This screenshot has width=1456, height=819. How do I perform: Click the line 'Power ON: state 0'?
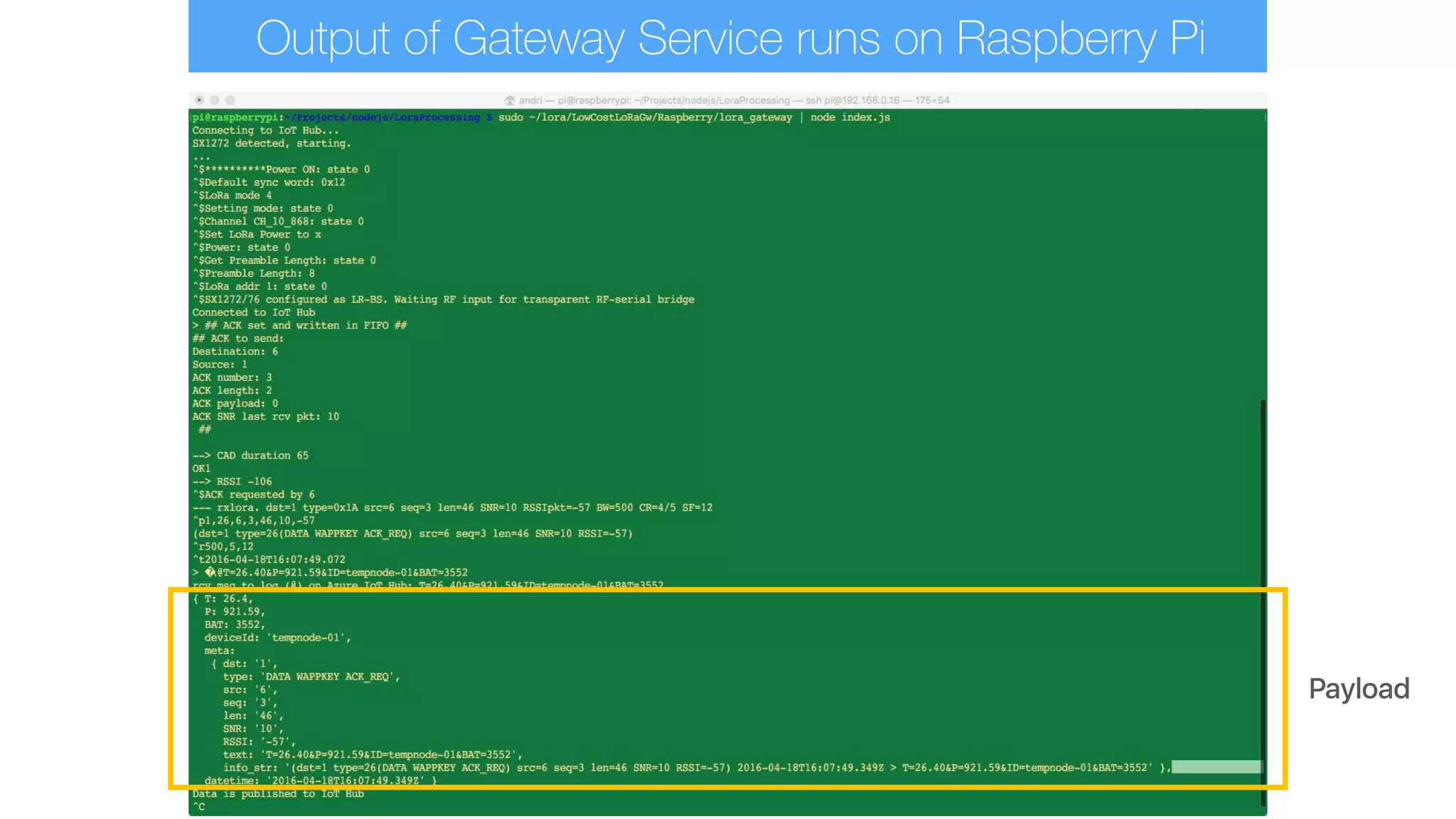(282, 169)
